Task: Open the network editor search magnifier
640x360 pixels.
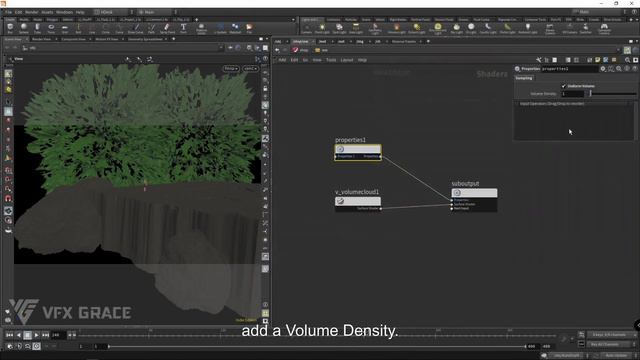Action: pyautogui.click(x=627, y=60)
